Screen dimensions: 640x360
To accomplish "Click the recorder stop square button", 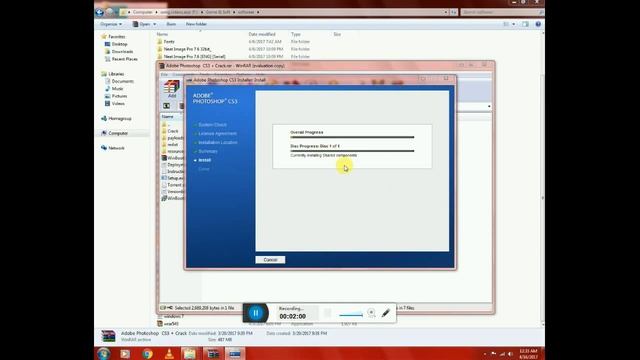I will (327, 313).
